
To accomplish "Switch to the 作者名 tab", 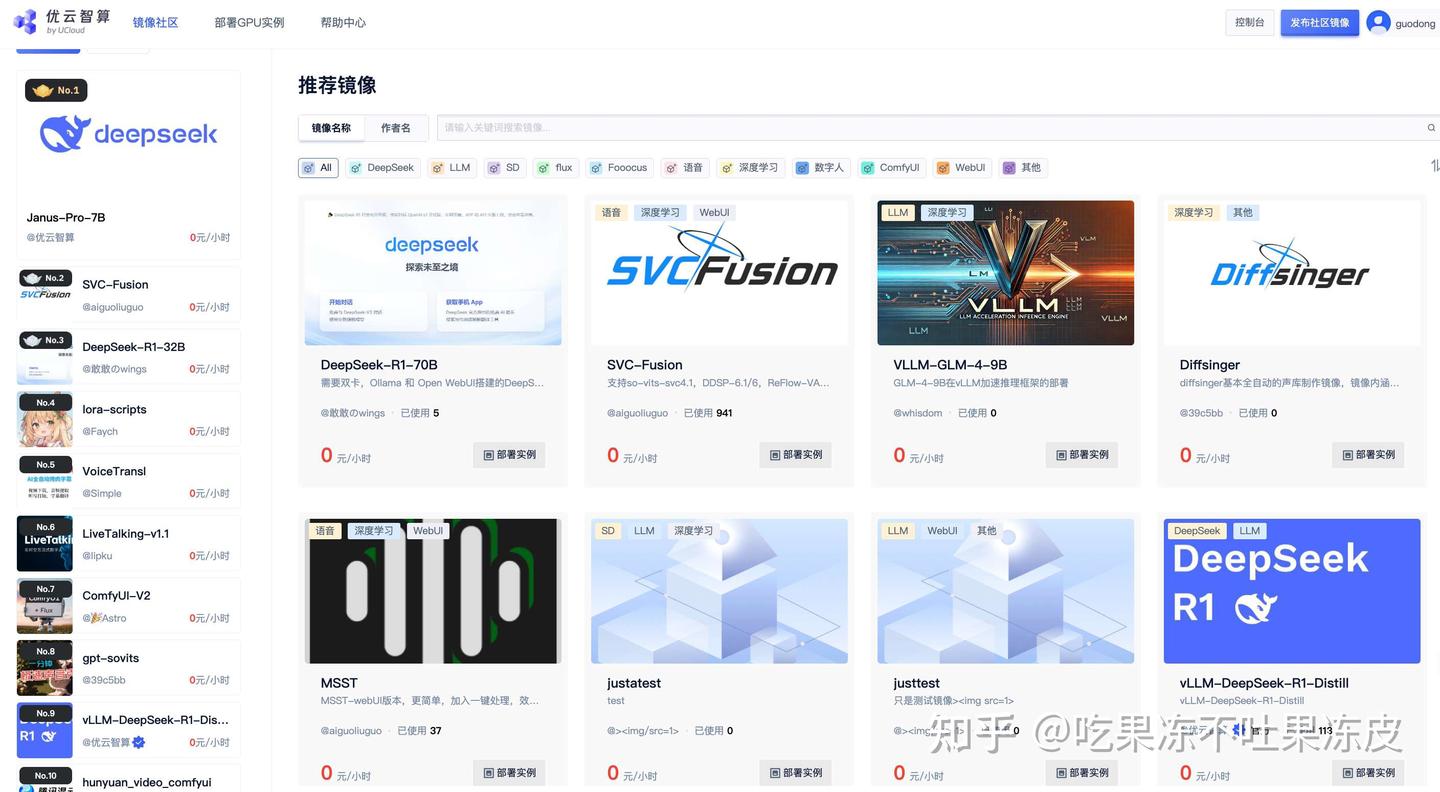I will [395, 127].
